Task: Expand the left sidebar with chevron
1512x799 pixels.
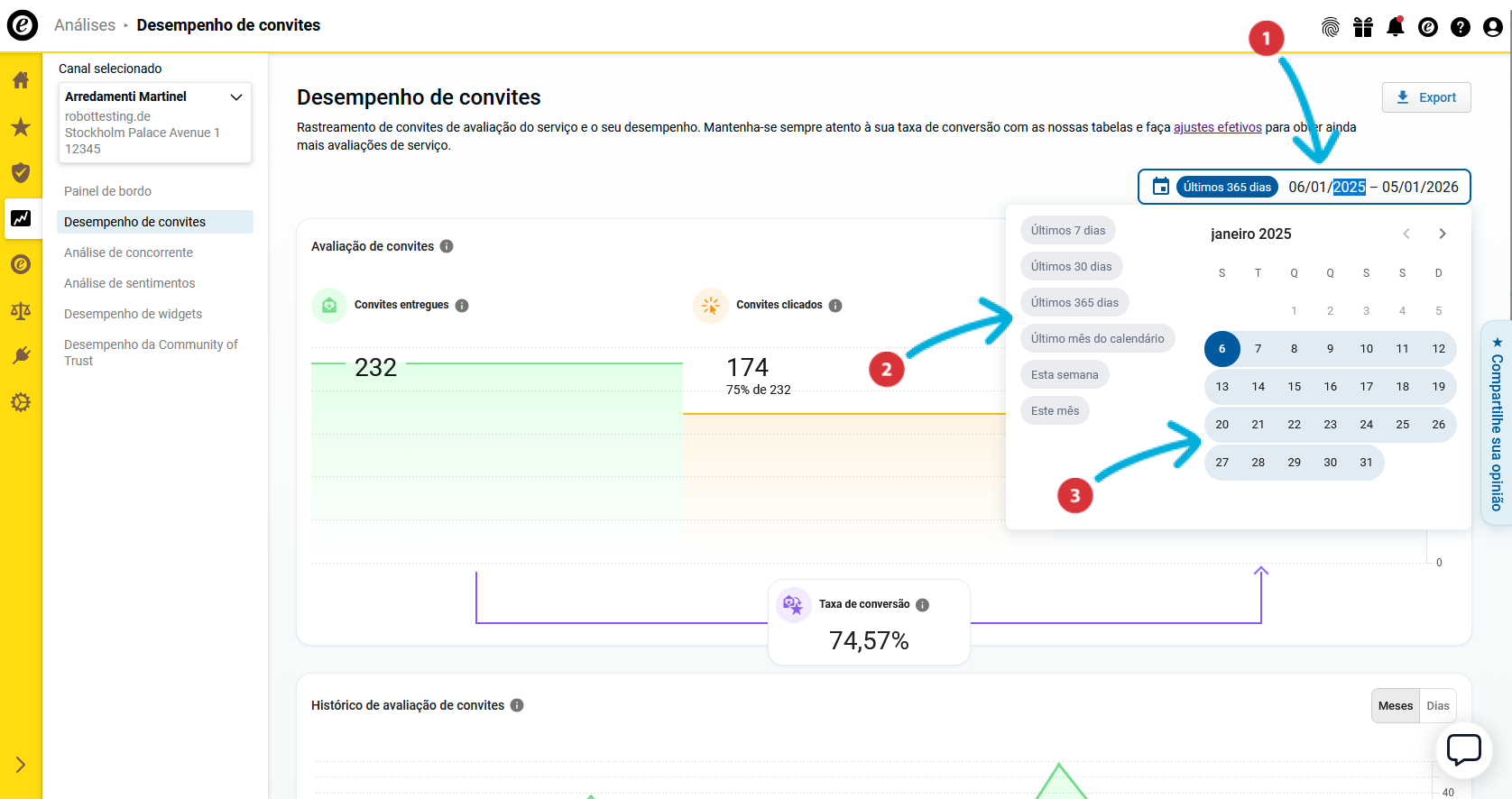Action: (x=21, y=765)
